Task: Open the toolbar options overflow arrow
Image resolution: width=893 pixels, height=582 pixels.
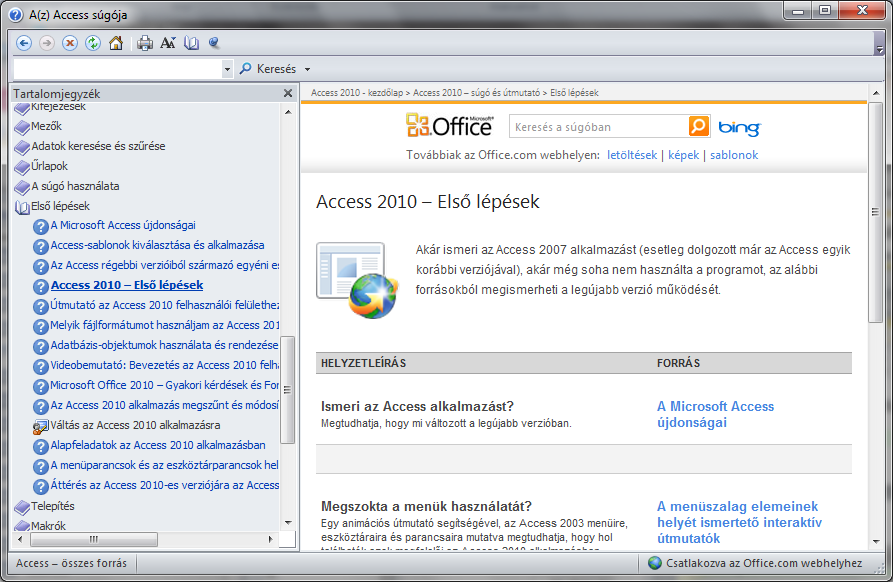Action: [x=879, y=50]
